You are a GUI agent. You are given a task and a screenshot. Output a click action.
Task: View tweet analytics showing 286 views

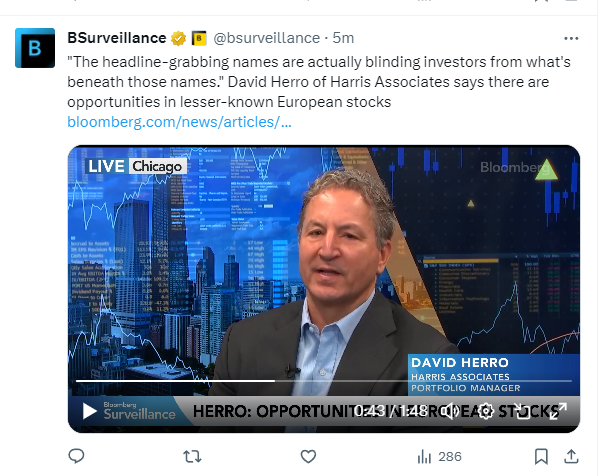(439, 456)
